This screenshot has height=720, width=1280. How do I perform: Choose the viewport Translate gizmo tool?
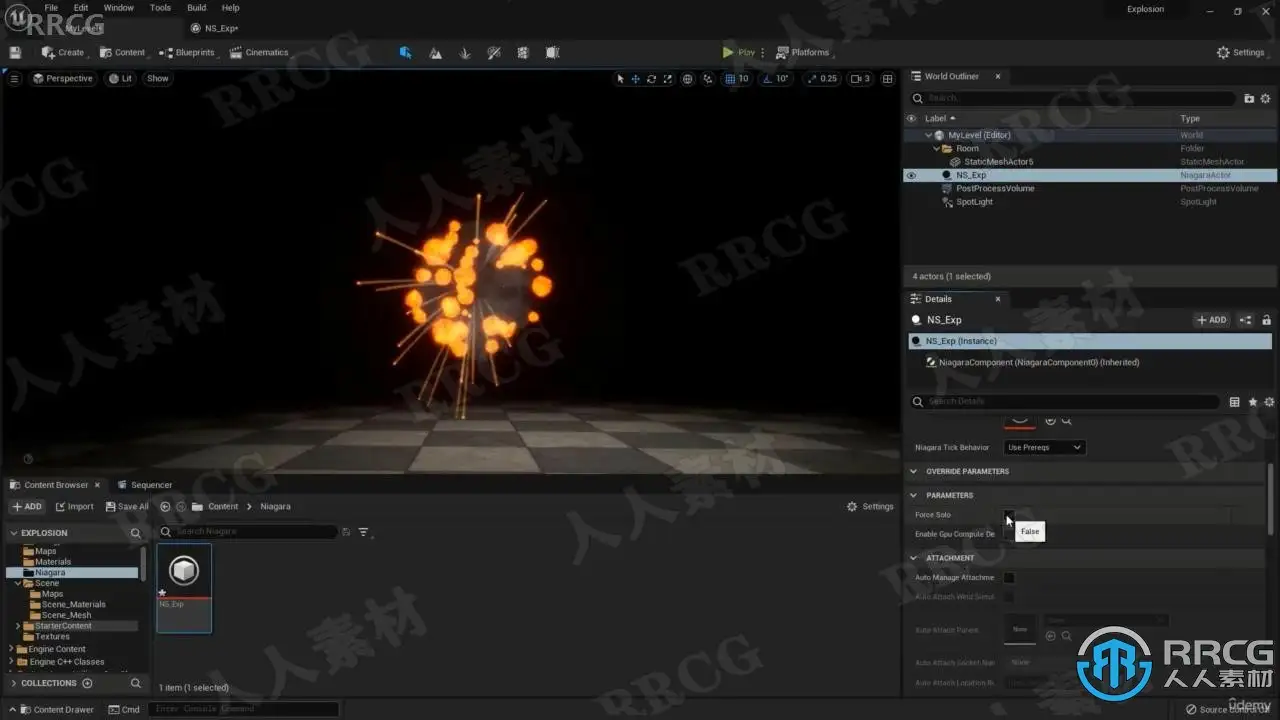click(x=635, y=79)
